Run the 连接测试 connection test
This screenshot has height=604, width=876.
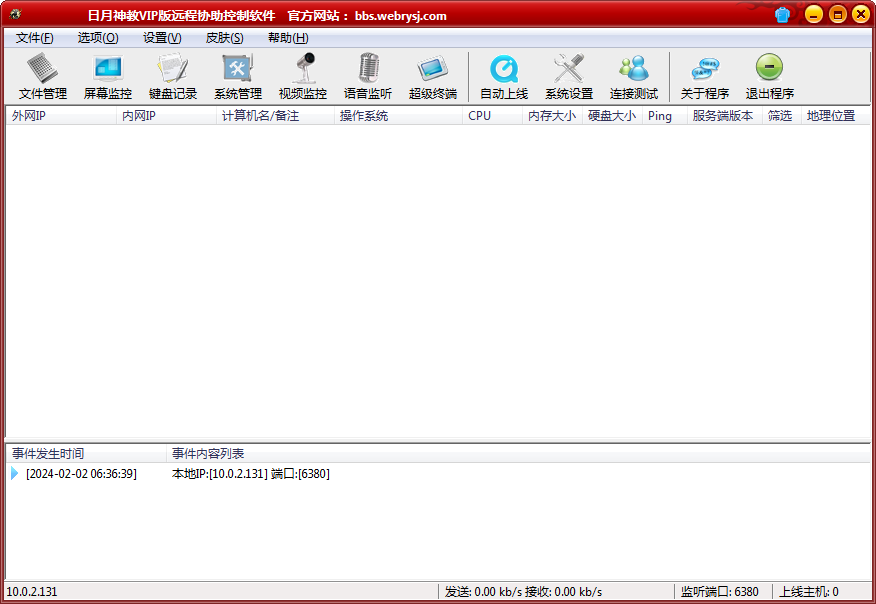click(x=633, y=77)
